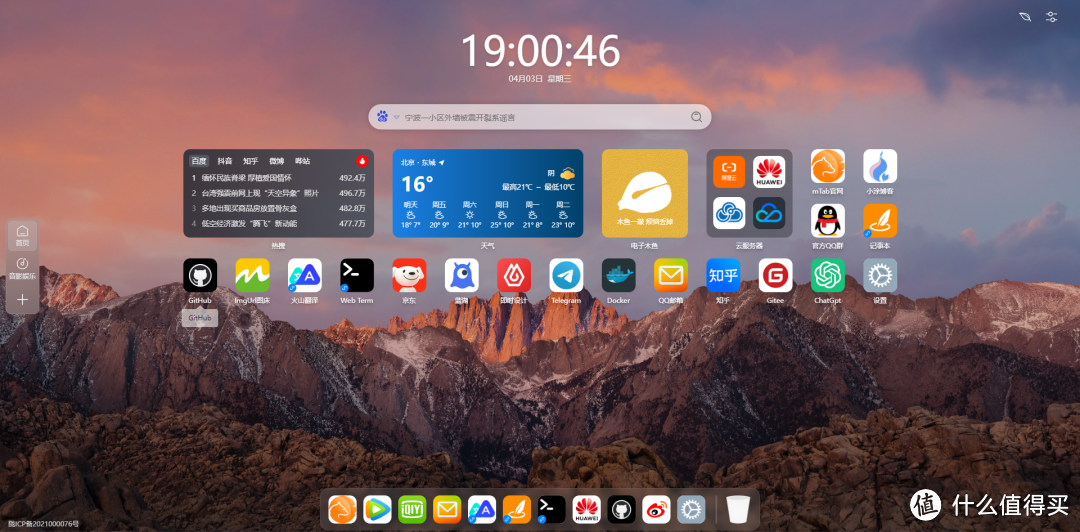Image resolution: width=1080 pixels, height=532 pixels.
Task: Switch to 音影娱乐 in the left sidebar
Action: coord(23,268)
